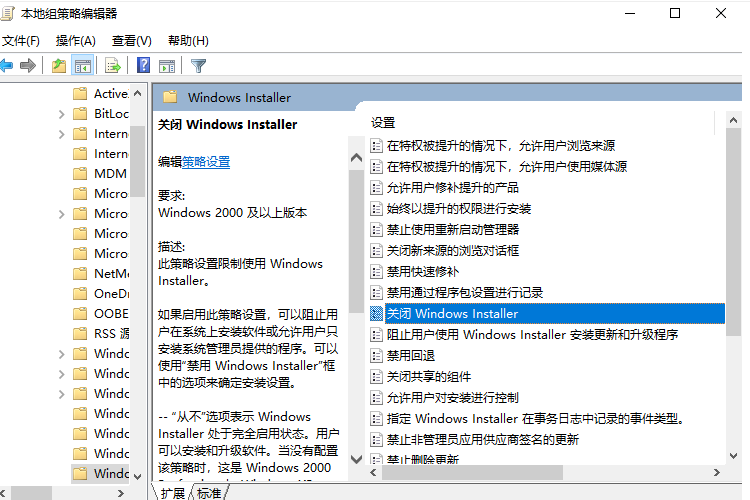Select 在特权被提升的情况下，允许用户使用媒体源 policy

(507, 167)
